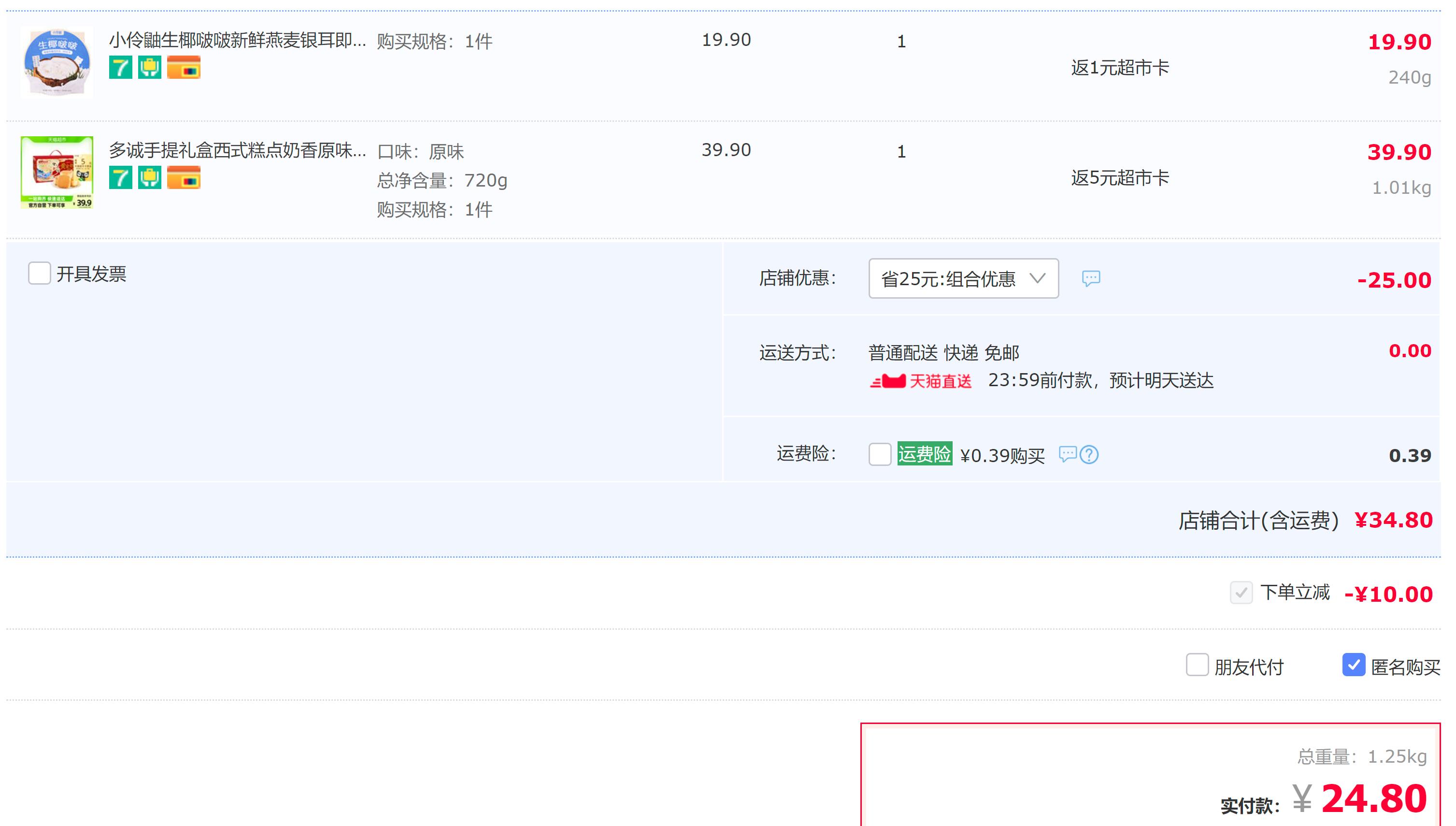Click the ¥0.39购买 label

(x=1002, y=456)
